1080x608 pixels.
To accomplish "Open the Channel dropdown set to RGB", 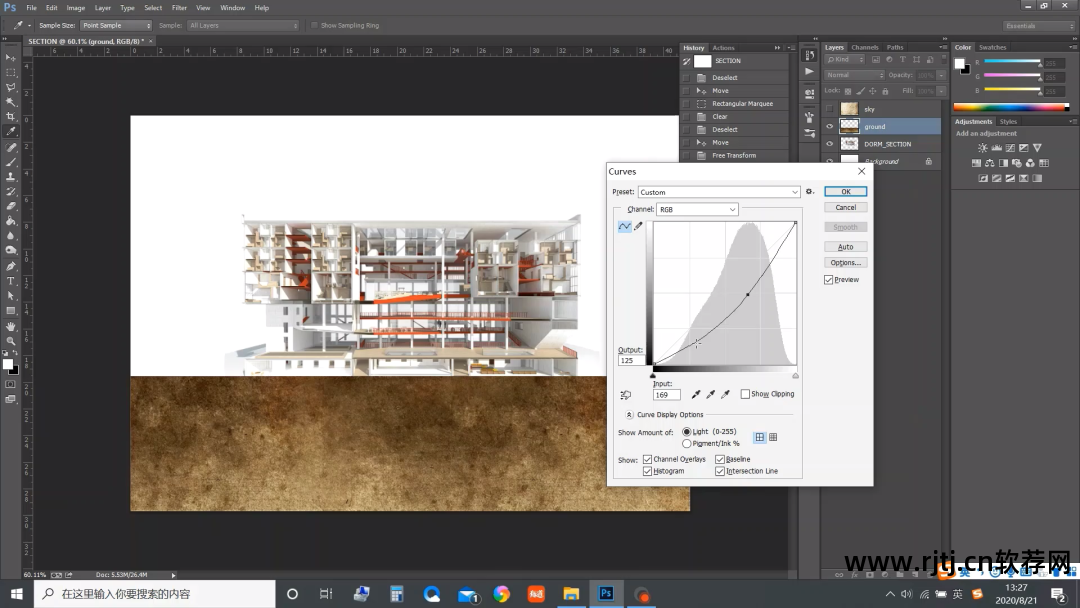I will 697,209.
